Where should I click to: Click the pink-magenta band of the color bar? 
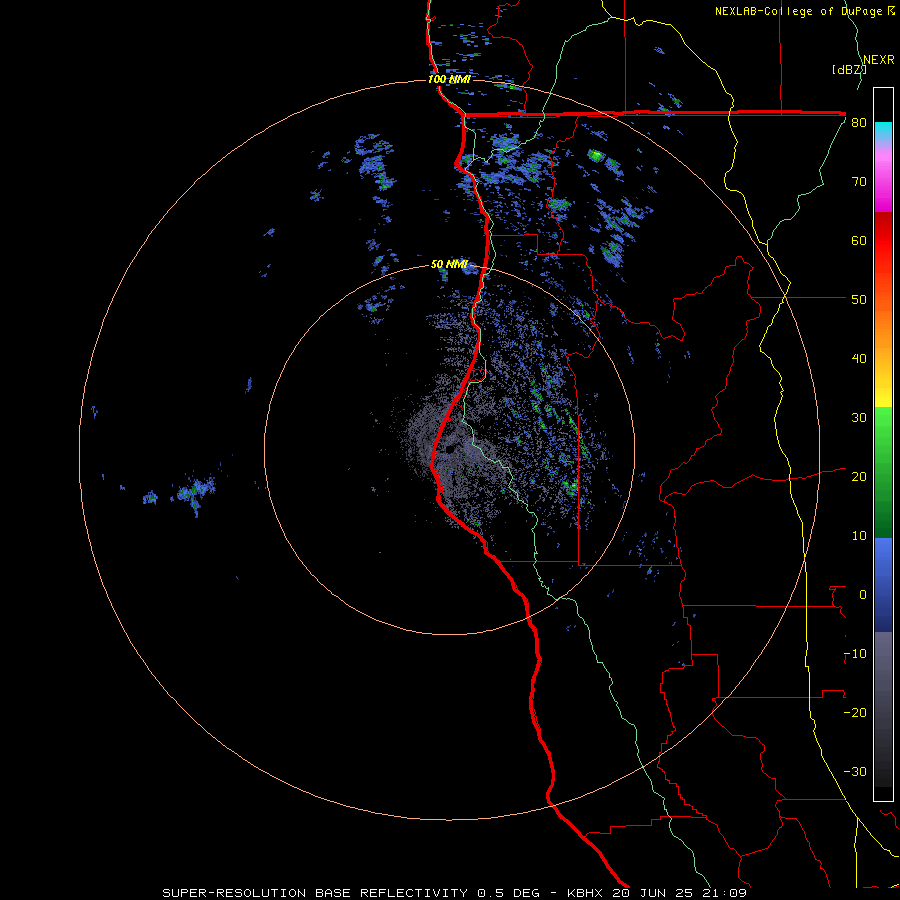coord(883,178)
